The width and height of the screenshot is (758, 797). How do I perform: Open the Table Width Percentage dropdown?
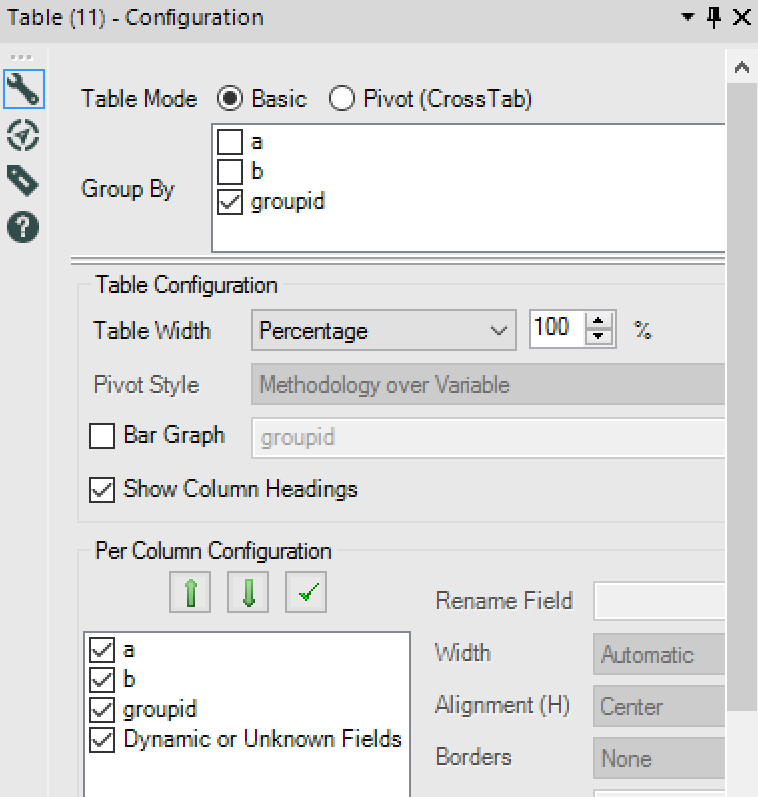pyautogui.click(x=384, y=330)
